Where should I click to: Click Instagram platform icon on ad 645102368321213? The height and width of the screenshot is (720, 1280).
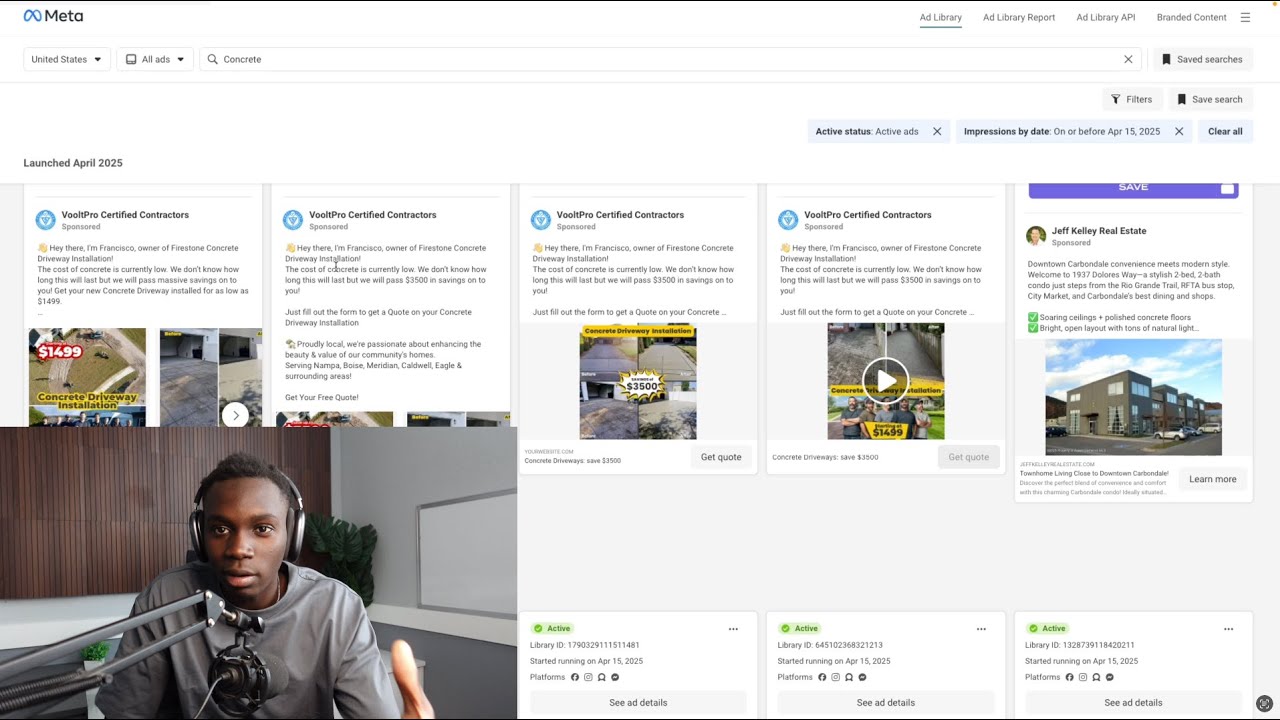click(x=836, y=677)
